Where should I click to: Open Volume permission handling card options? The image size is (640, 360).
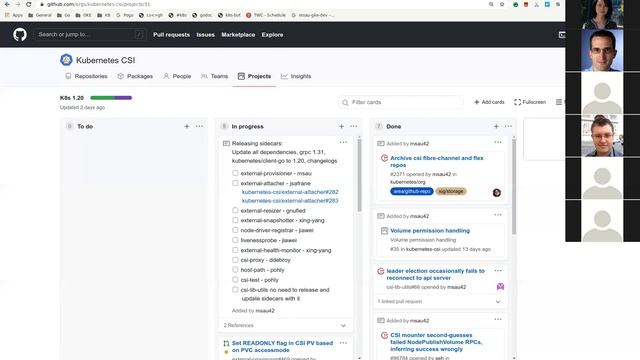point(498,215)
